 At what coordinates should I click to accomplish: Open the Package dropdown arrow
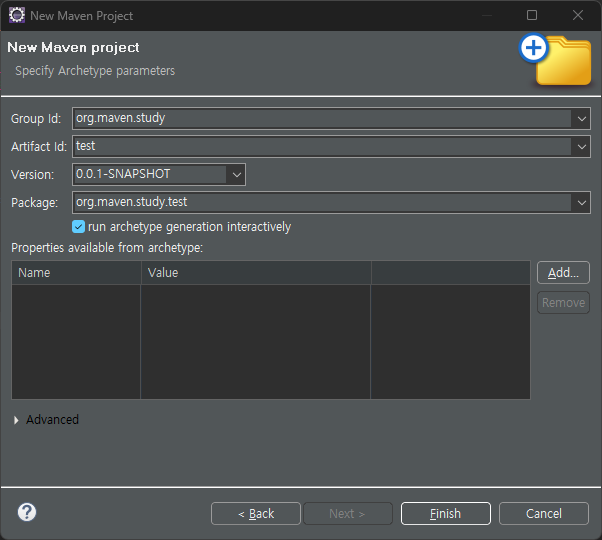pos(581,203)
